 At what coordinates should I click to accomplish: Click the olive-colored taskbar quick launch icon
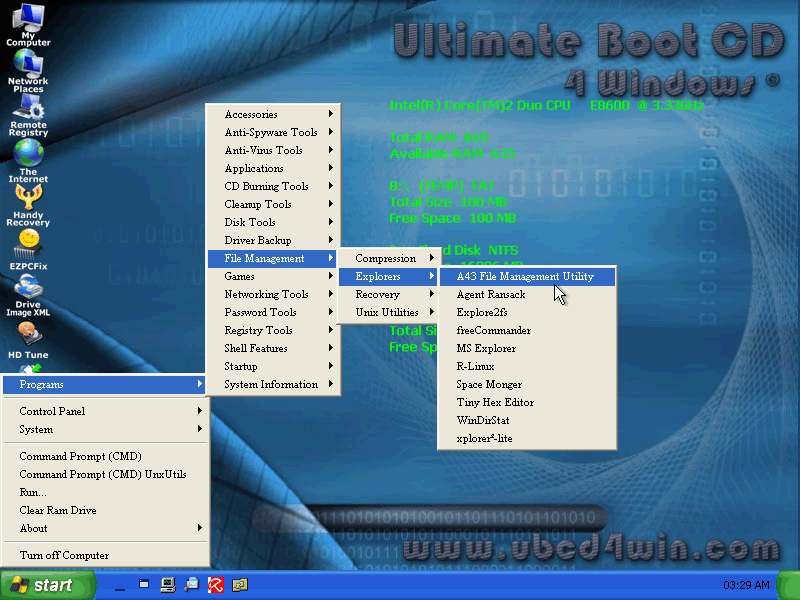click(240, 585)
